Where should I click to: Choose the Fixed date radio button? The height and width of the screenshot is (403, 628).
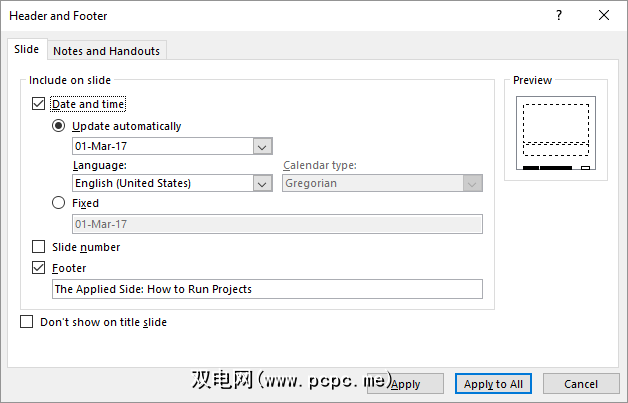click(x=59, y=203)
